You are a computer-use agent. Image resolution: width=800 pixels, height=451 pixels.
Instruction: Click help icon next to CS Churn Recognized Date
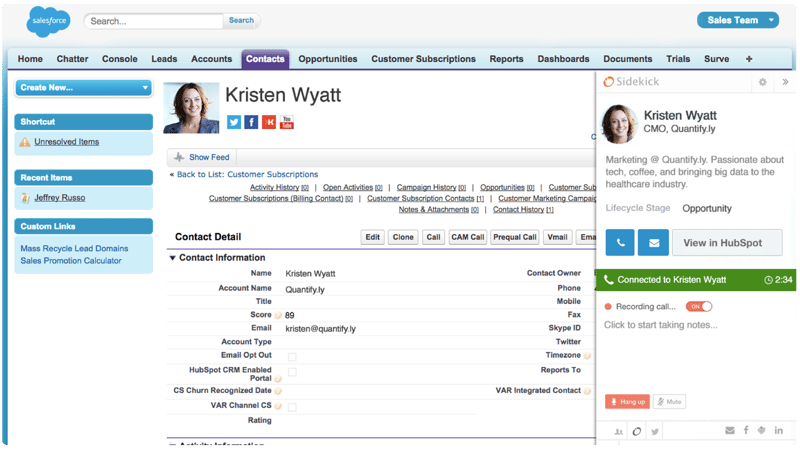coord(278,391)
